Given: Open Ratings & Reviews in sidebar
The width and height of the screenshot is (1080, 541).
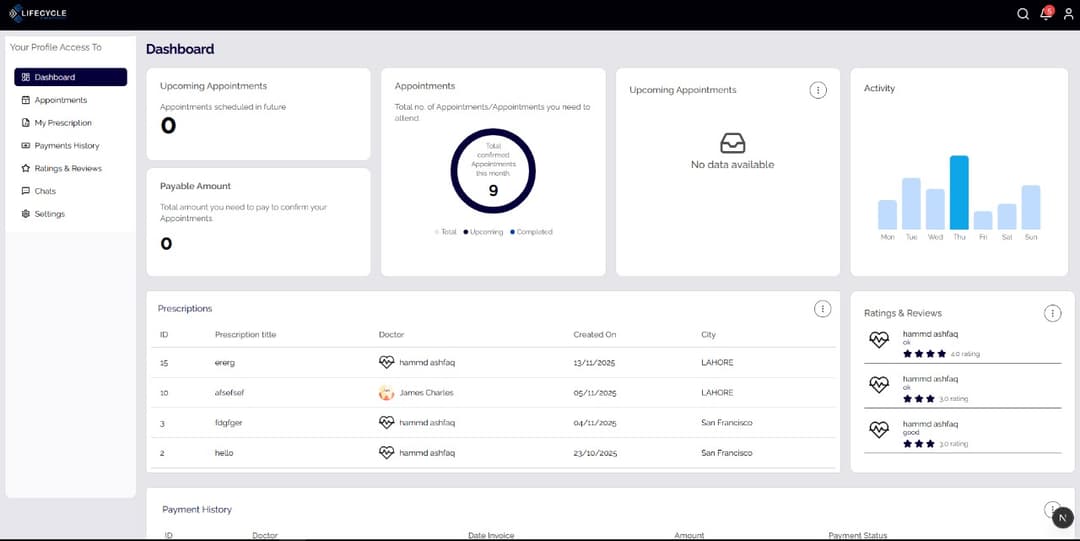Looking at the screenshot, I should 70,168.
